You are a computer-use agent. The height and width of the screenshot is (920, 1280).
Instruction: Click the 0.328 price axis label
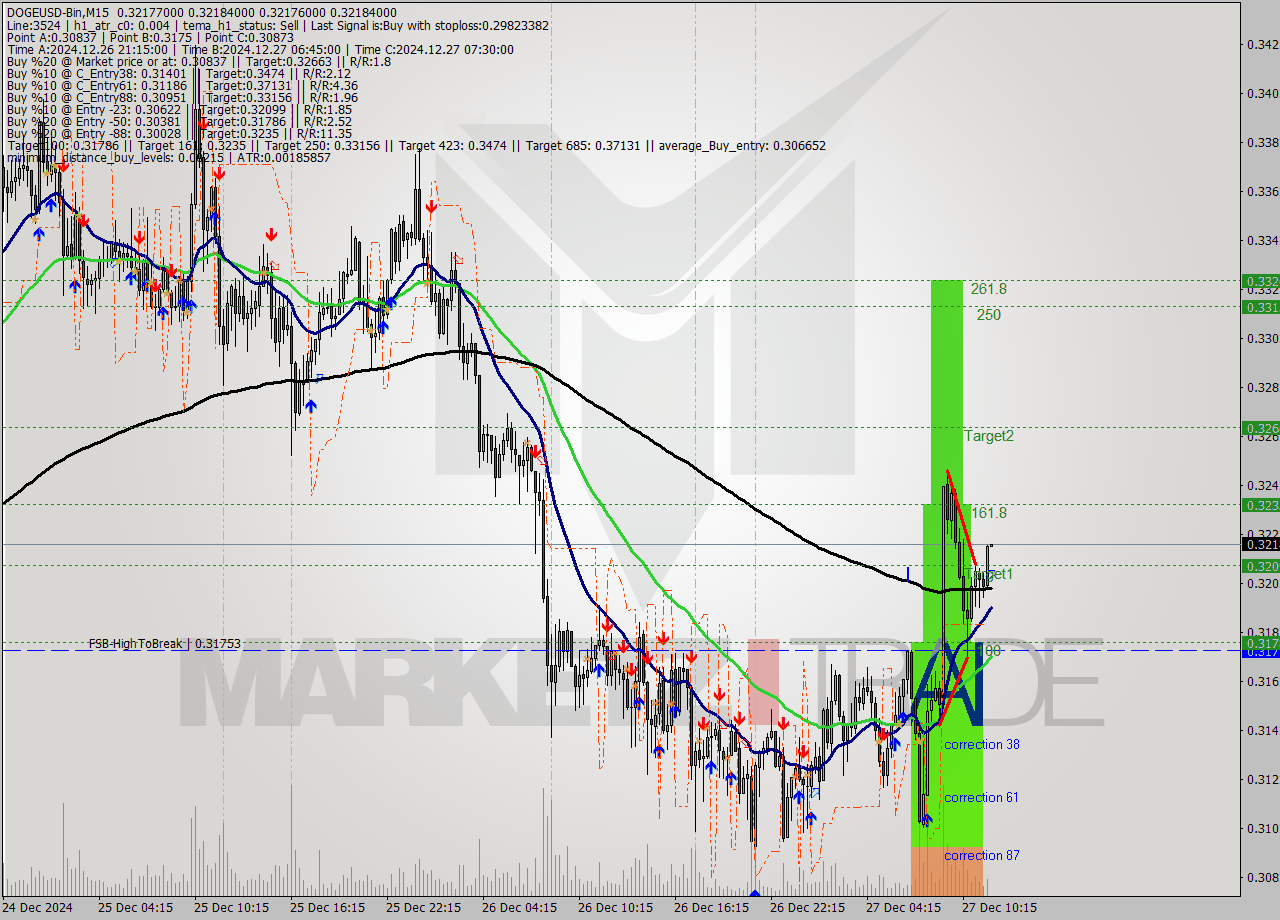1263,387
